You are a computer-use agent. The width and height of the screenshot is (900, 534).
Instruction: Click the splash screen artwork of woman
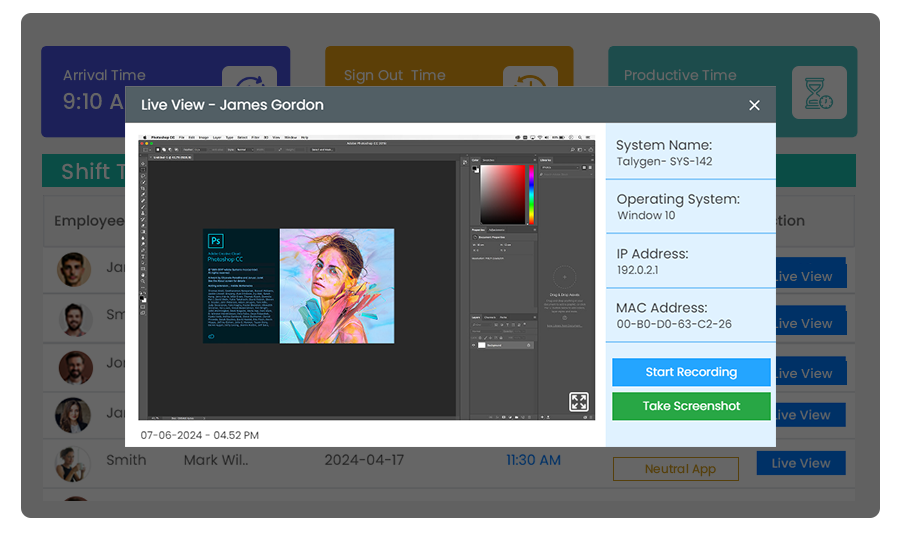click(x=336, y=286)
